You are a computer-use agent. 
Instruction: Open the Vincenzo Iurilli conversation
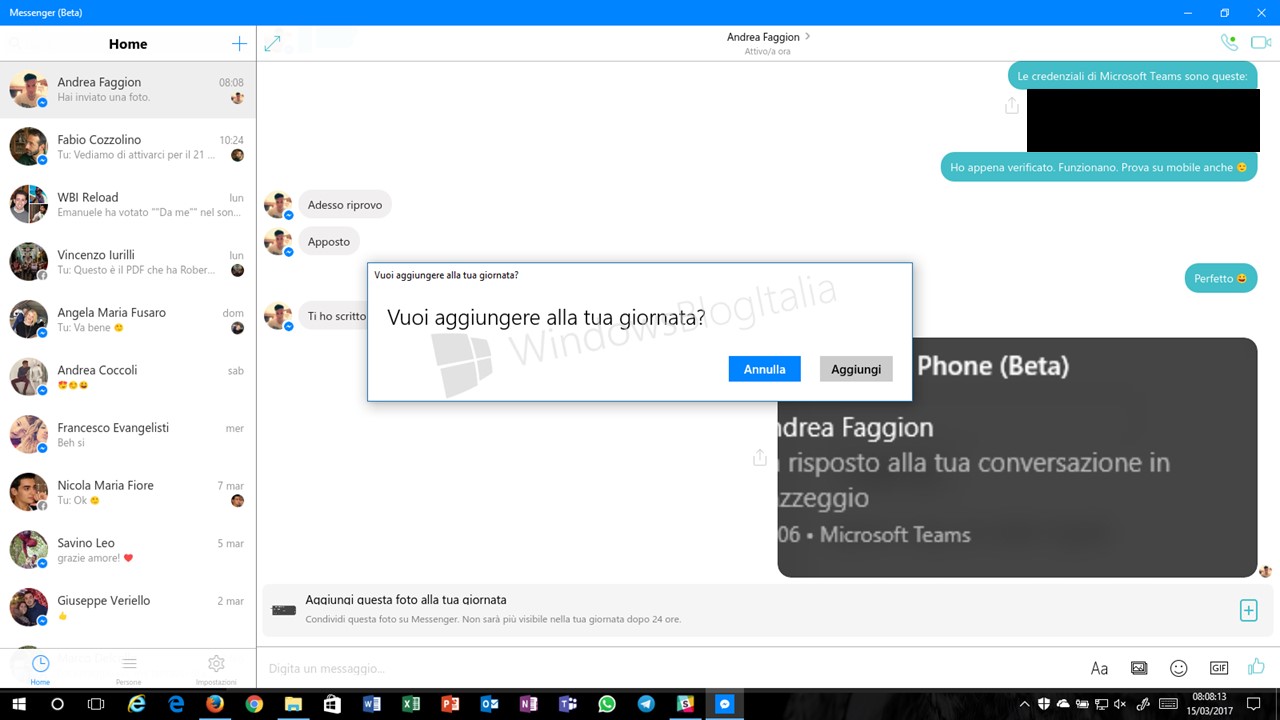coord(128,262)
